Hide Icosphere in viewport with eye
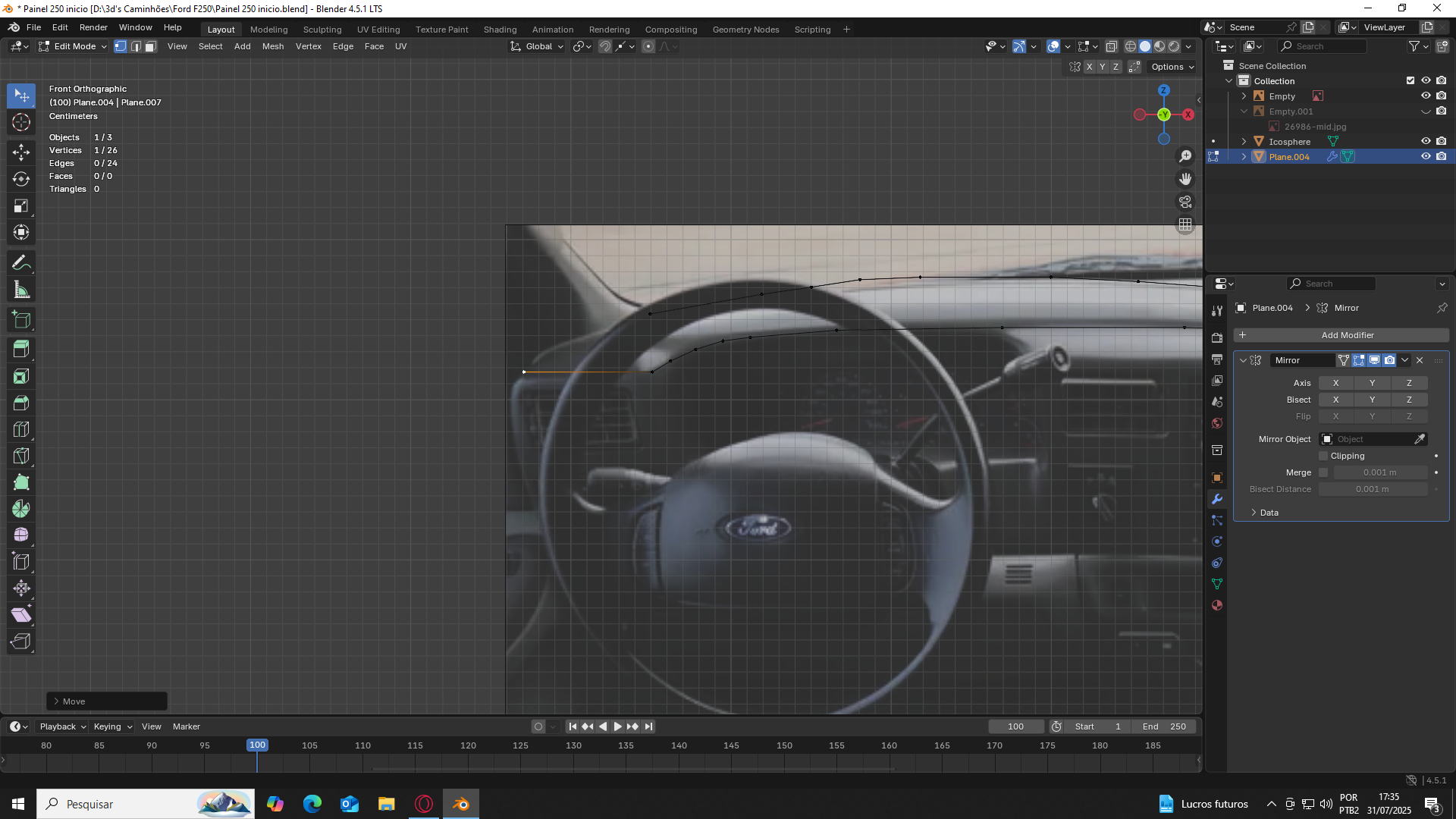Viewport: 1456px width, 819px height. 1425,141
